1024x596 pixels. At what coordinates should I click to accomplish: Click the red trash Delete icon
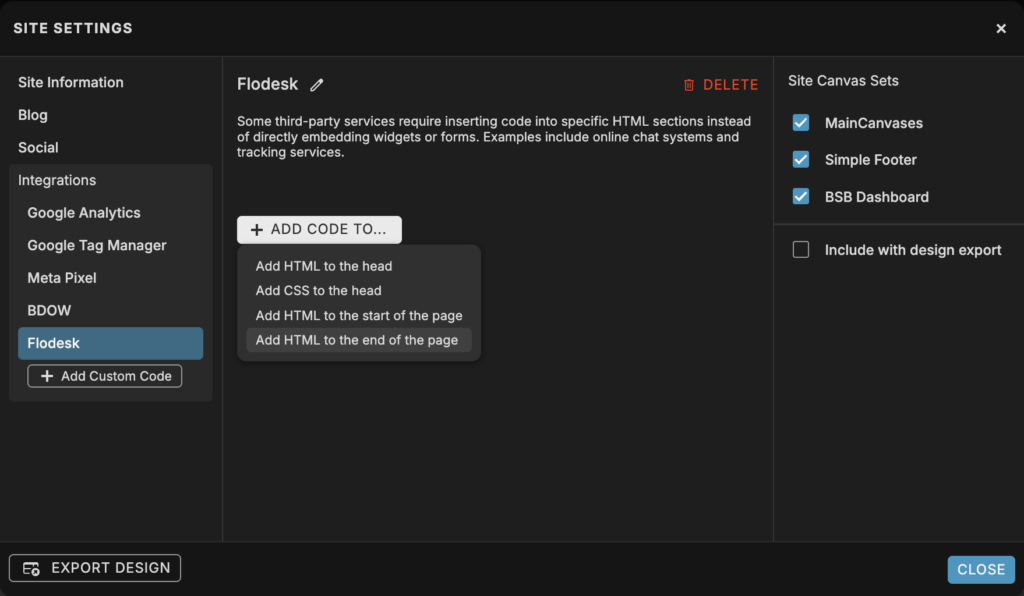coord(688,85)
